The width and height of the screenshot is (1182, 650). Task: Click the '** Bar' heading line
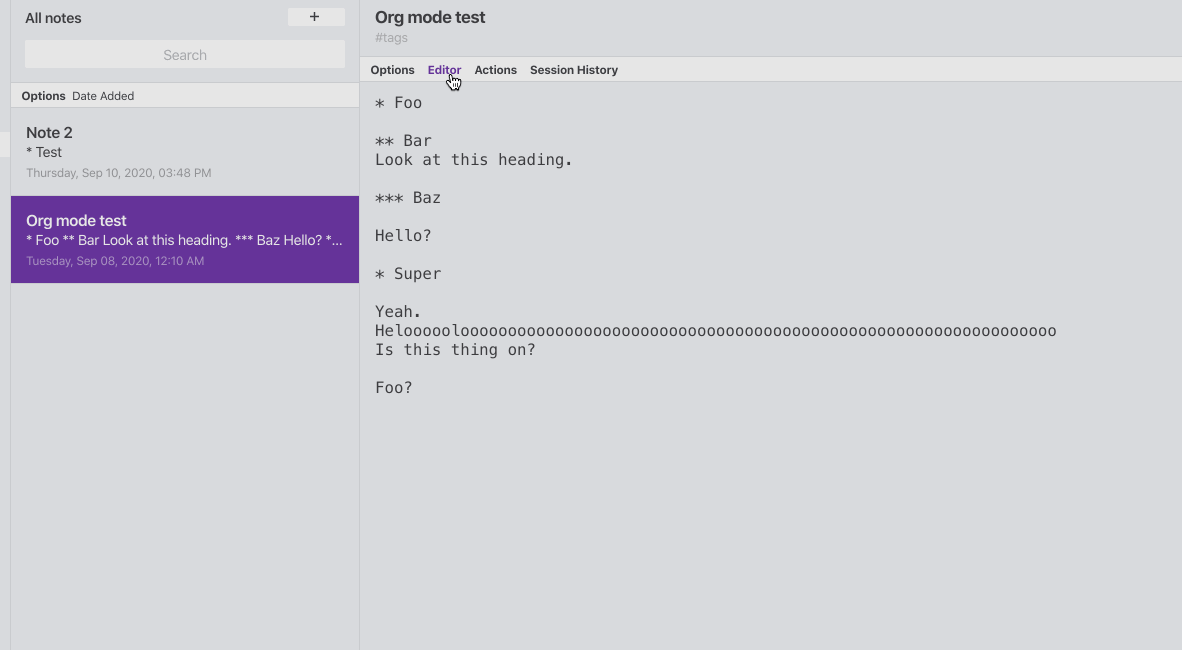(x=403, y=141)
